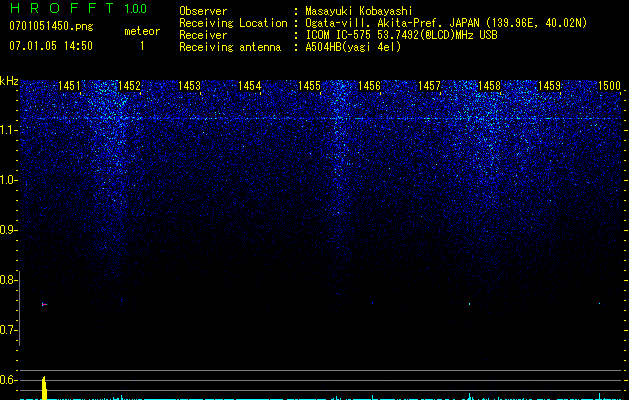Click the 1457 time marker
The image size is (629, 400).
click(x=429, y=86)
